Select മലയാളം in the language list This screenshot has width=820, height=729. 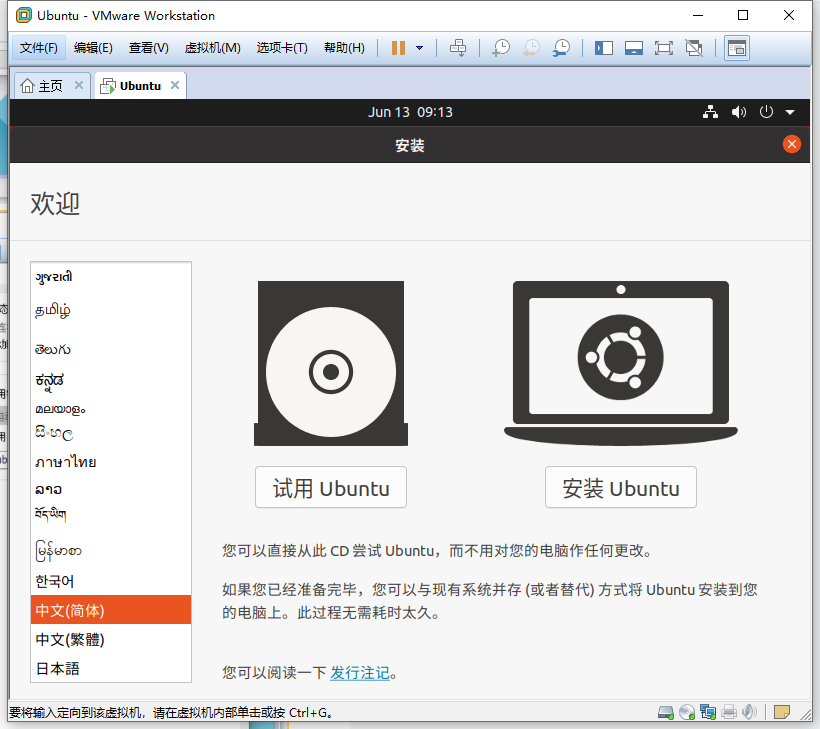[x=111, y=409]
